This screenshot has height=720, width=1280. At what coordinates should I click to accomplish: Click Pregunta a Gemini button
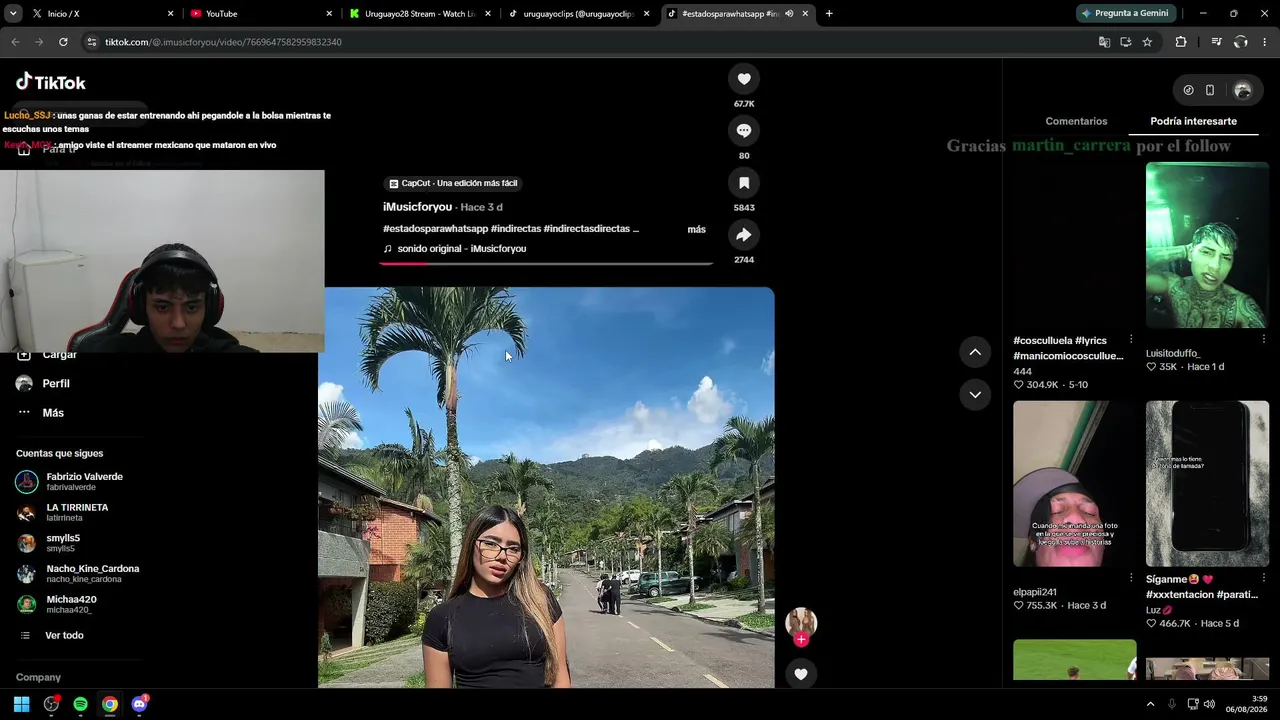[x=1124, y=14]
